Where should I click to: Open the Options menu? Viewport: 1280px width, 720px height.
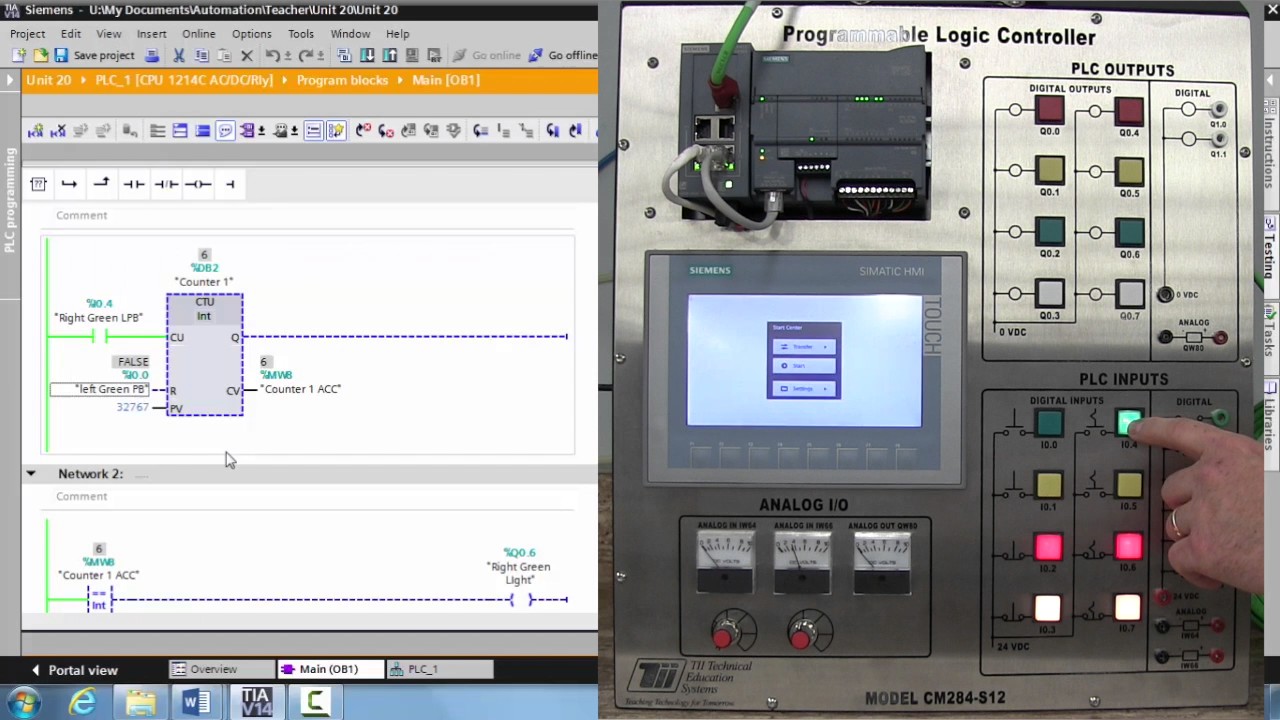click(x=251, y=34)
